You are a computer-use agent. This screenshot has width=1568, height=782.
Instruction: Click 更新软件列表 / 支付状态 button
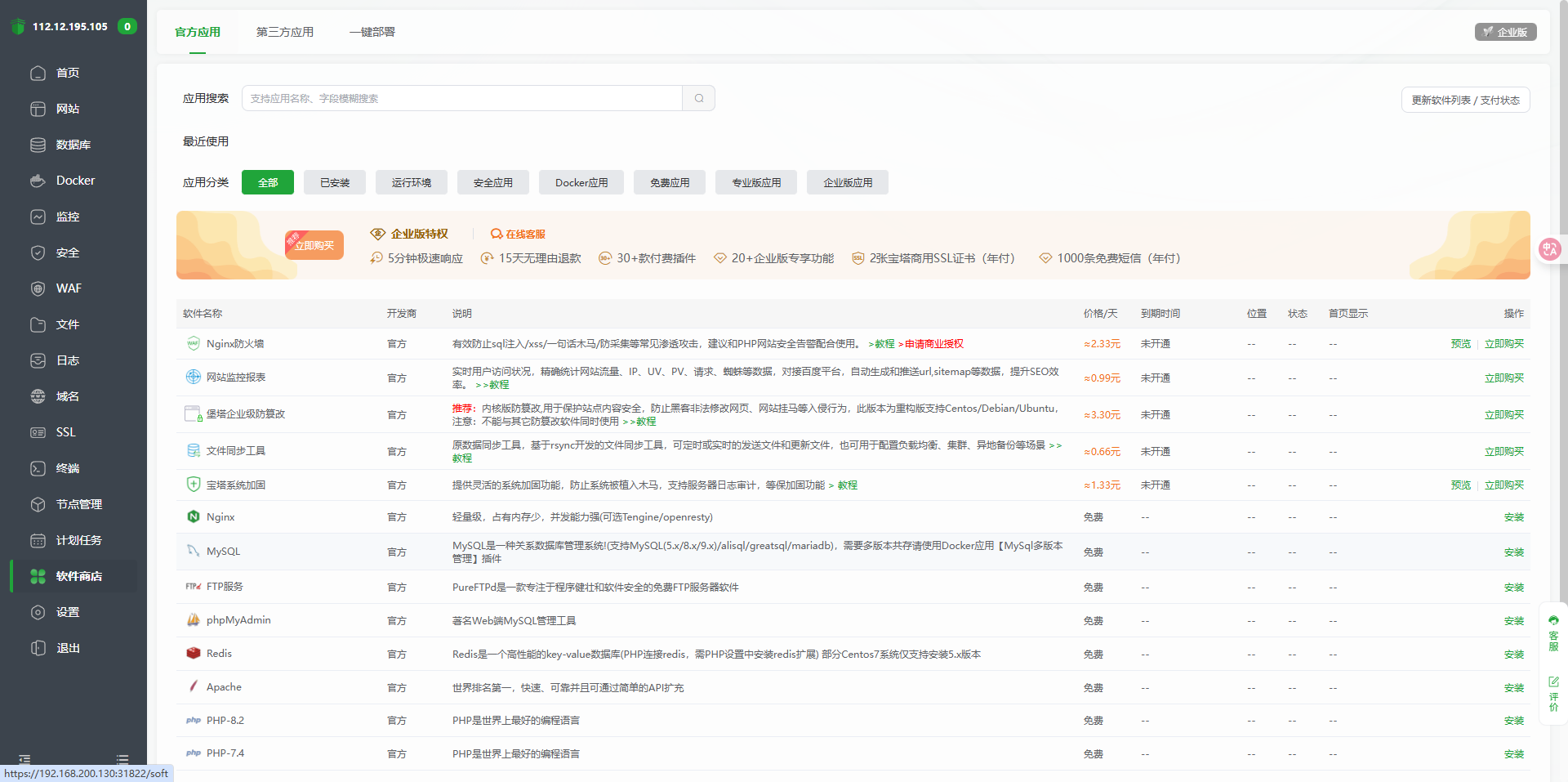click(x=1466, y=100)
